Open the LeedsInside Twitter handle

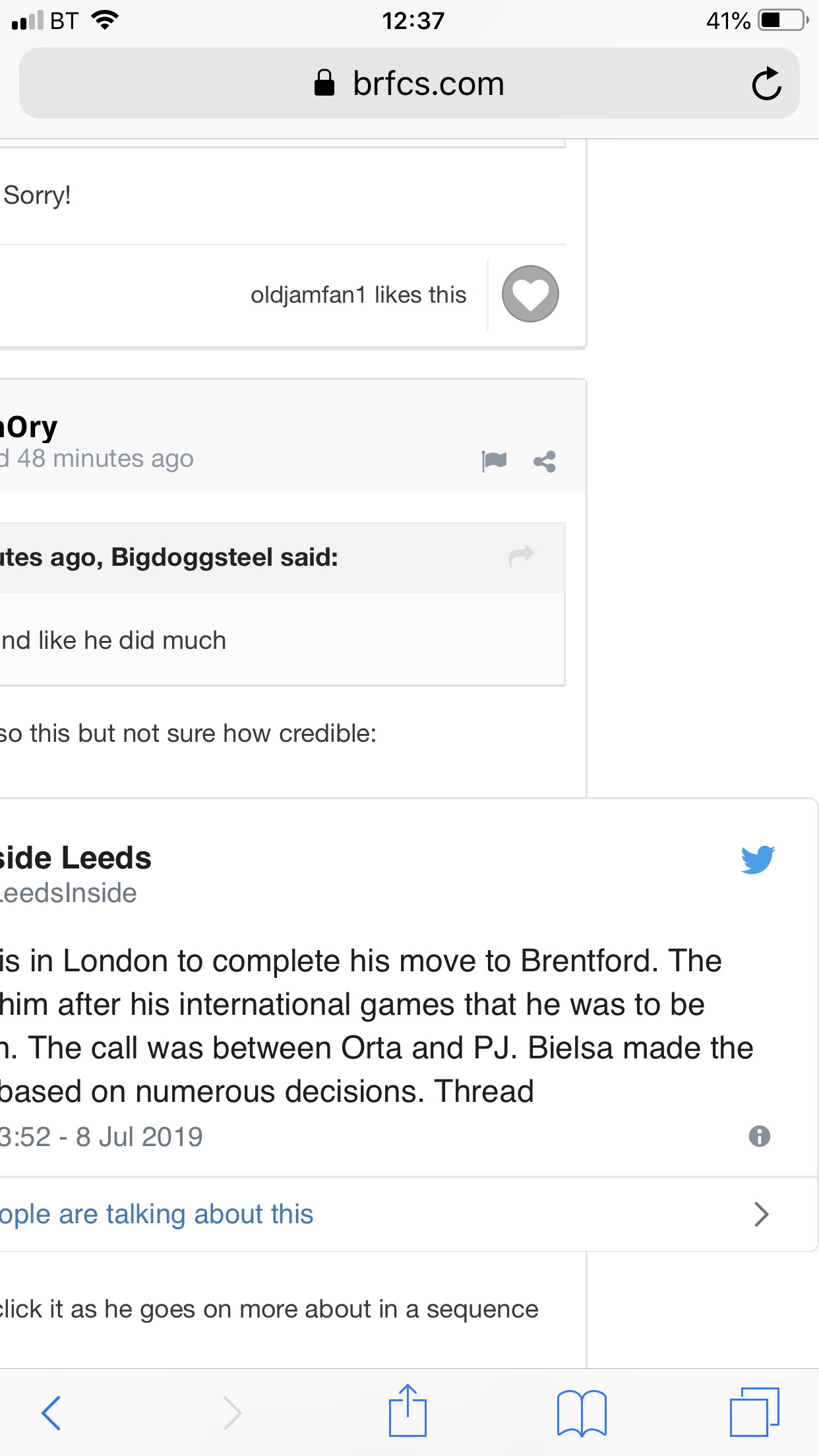69,893
